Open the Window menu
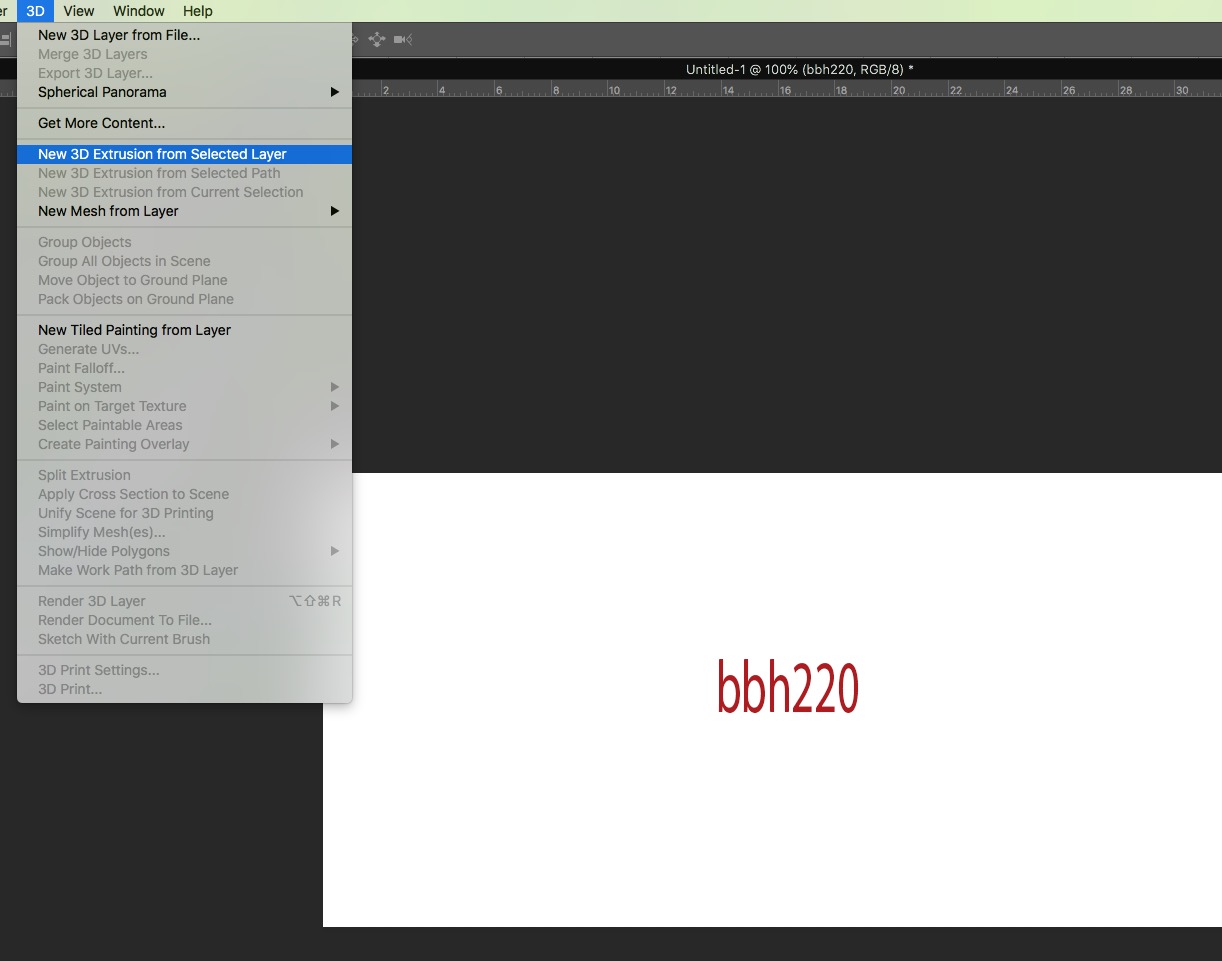The image size is (1222, 961). pyautogui.click(x=139, y=11)
